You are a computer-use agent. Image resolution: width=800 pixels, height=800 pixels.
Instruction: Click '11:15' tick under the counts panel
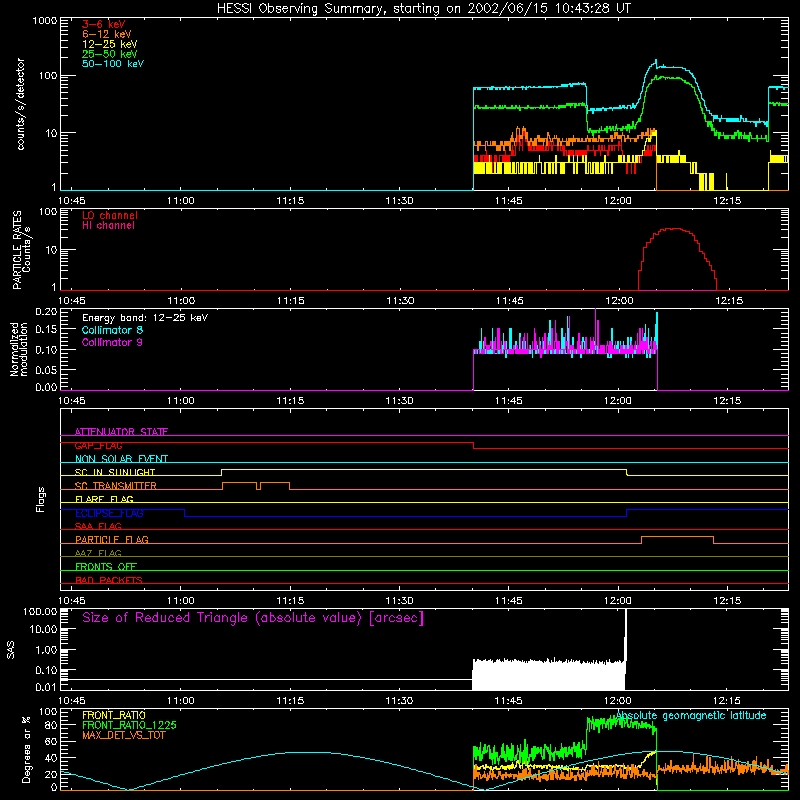coord(290,201)
